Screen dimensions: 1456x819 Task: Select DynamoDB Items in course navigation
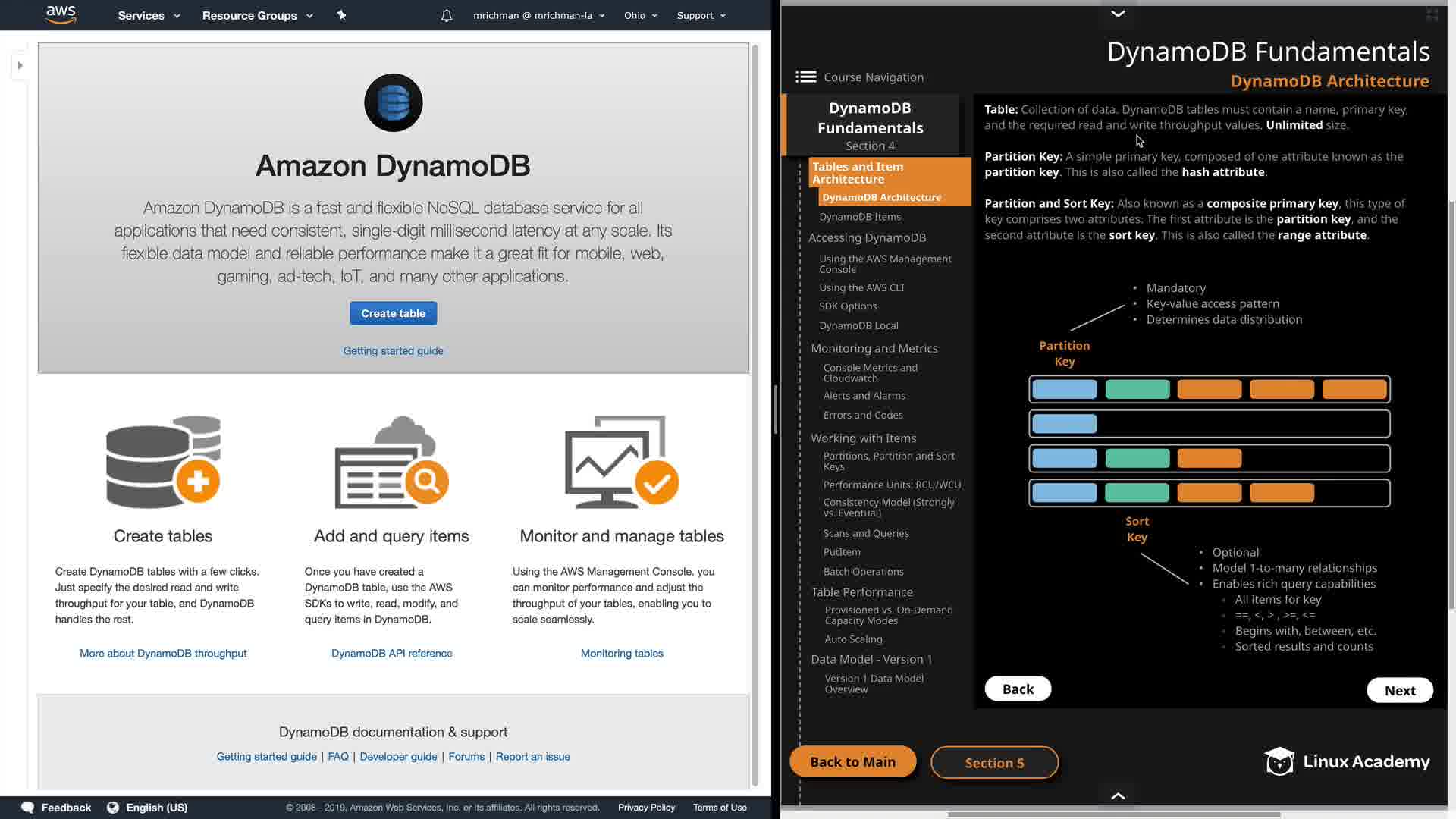click(860, 216)
